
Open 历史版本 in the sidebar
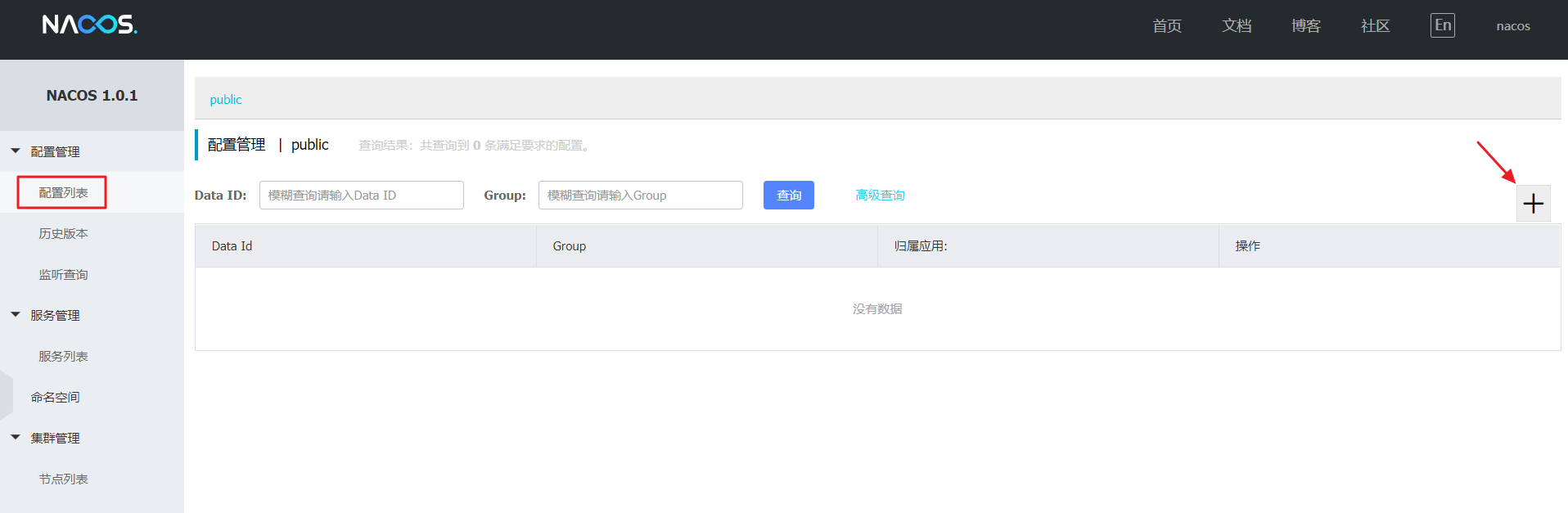pyautogui.click(x=63, y=234)
